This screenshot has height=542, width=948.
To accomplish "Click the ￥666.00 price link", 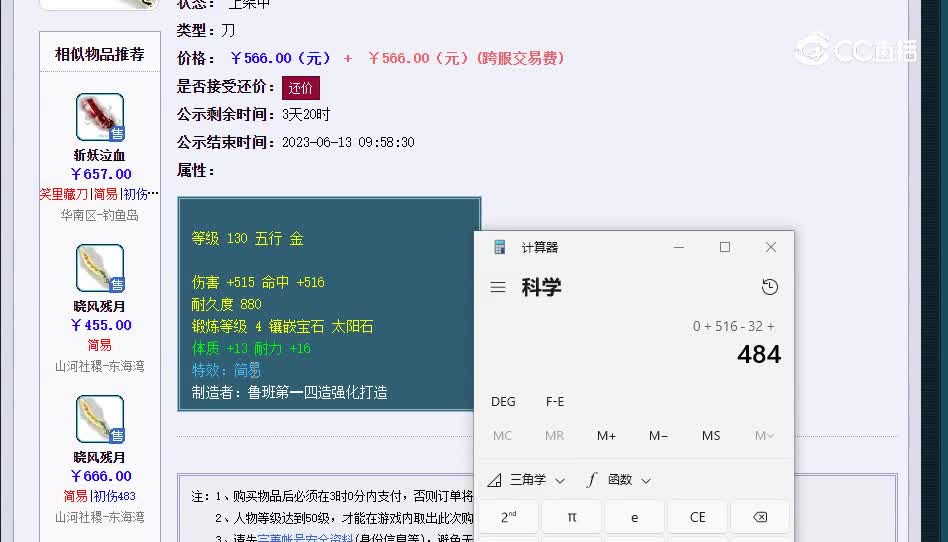I will (x=101, y=477).
